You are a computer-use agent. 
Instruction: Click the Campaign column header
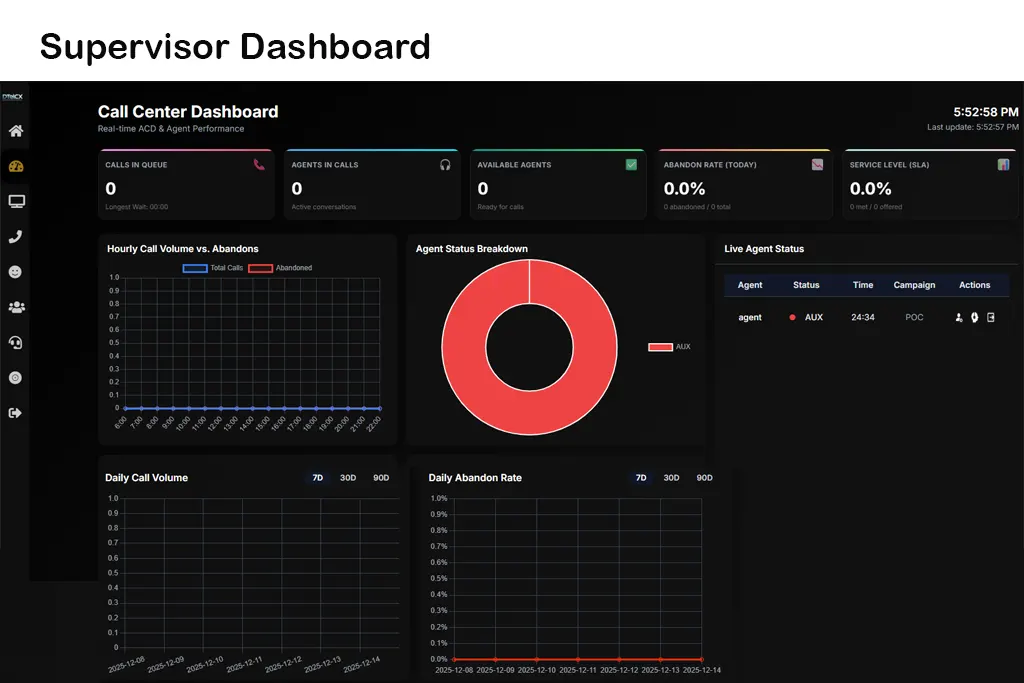[x=914, y=285]
